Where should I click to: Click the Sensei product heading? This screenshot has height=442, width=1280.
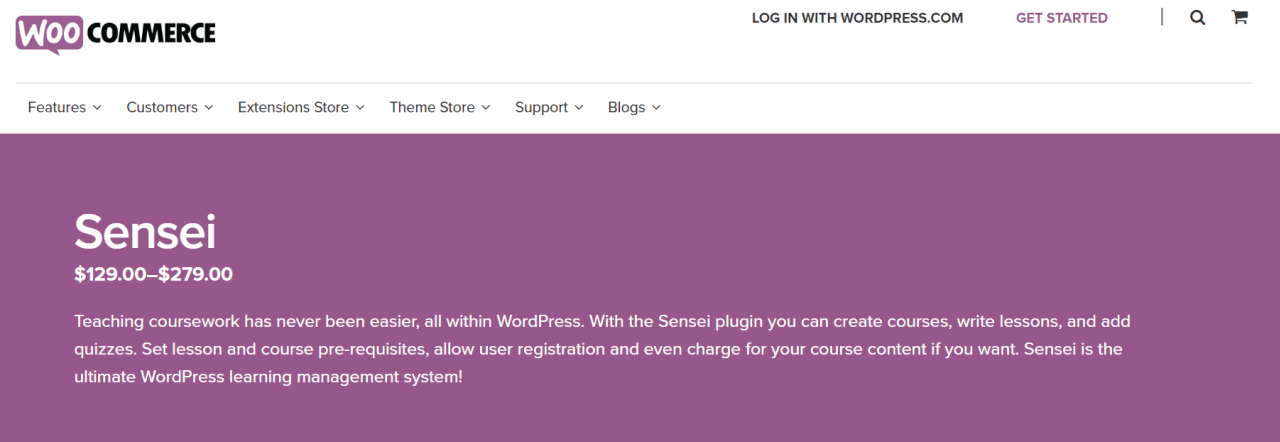click(145, 233)
